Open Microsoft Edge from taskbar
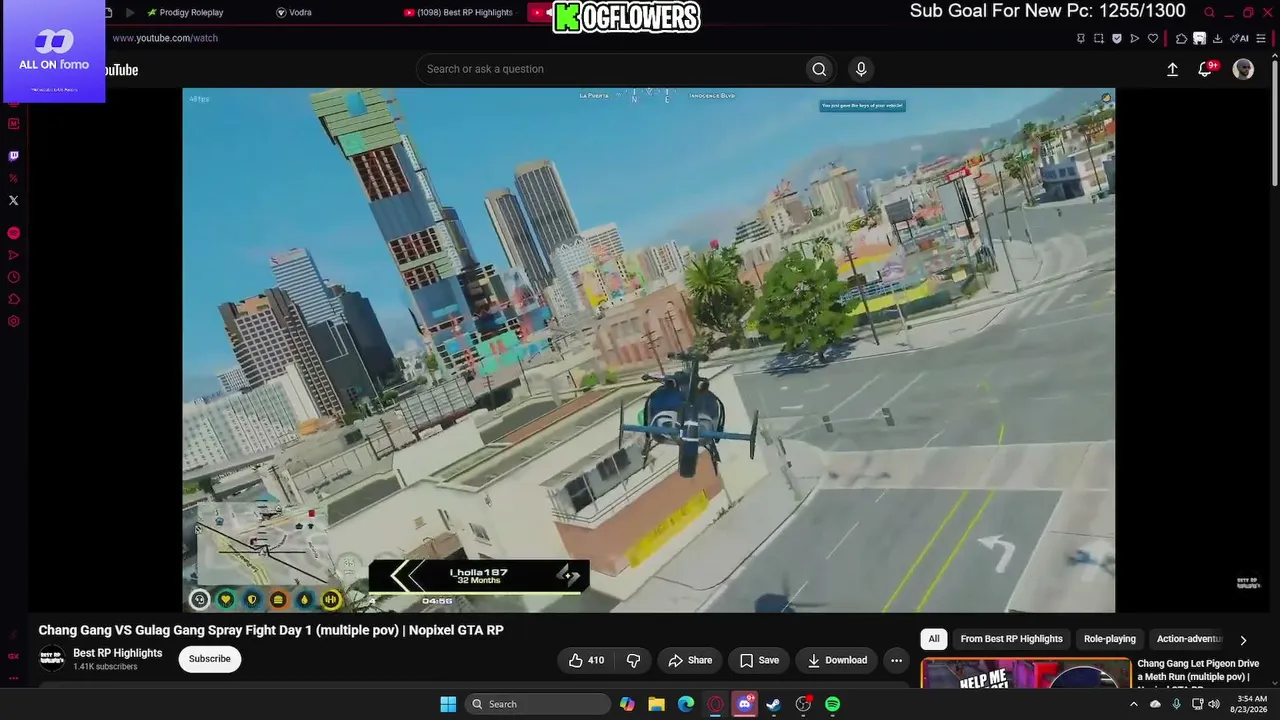1280x720 pixels. 686,704
